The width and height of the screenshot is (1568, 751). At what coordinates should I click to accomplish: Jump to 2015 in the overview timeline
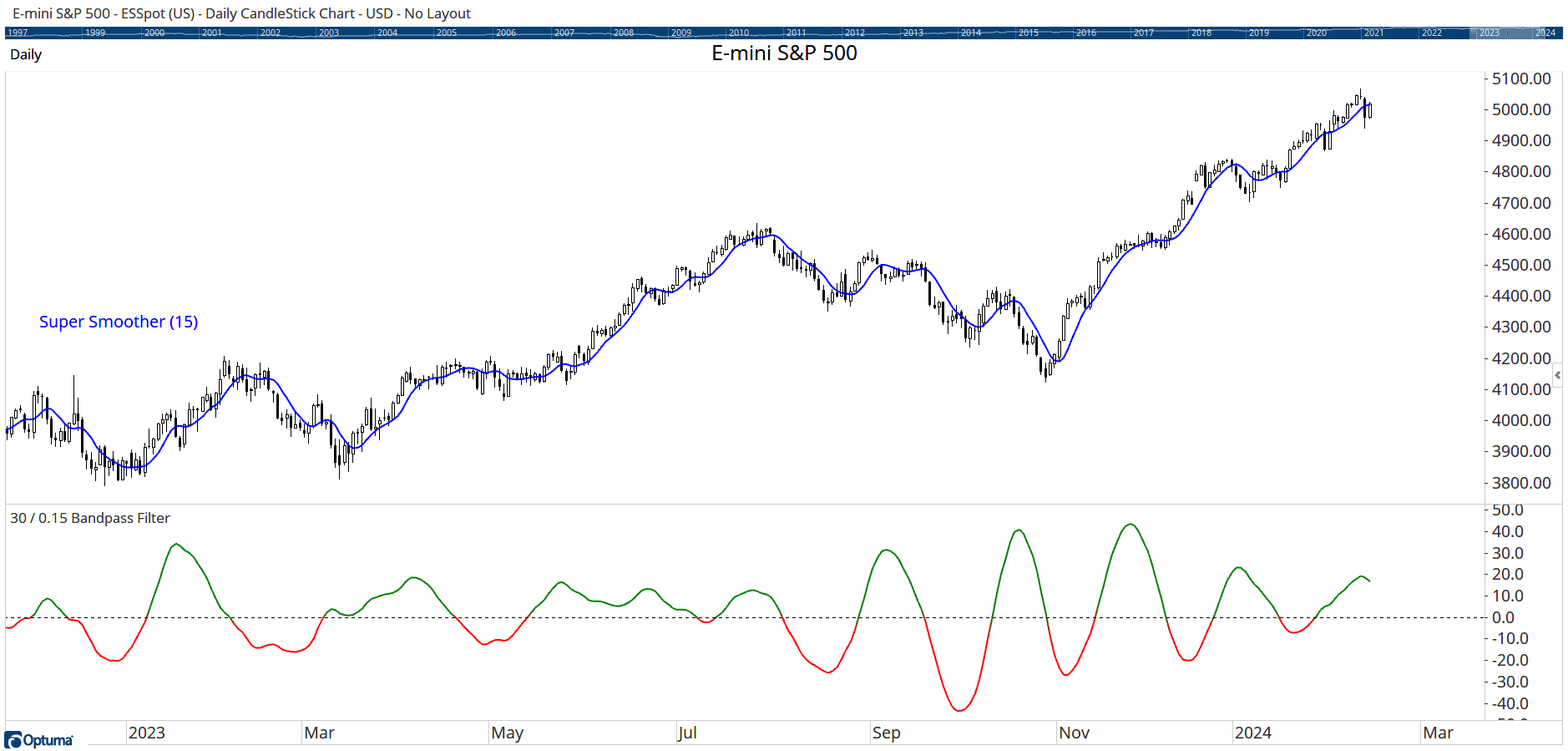pyautogui.click(x=1029, y=33)
